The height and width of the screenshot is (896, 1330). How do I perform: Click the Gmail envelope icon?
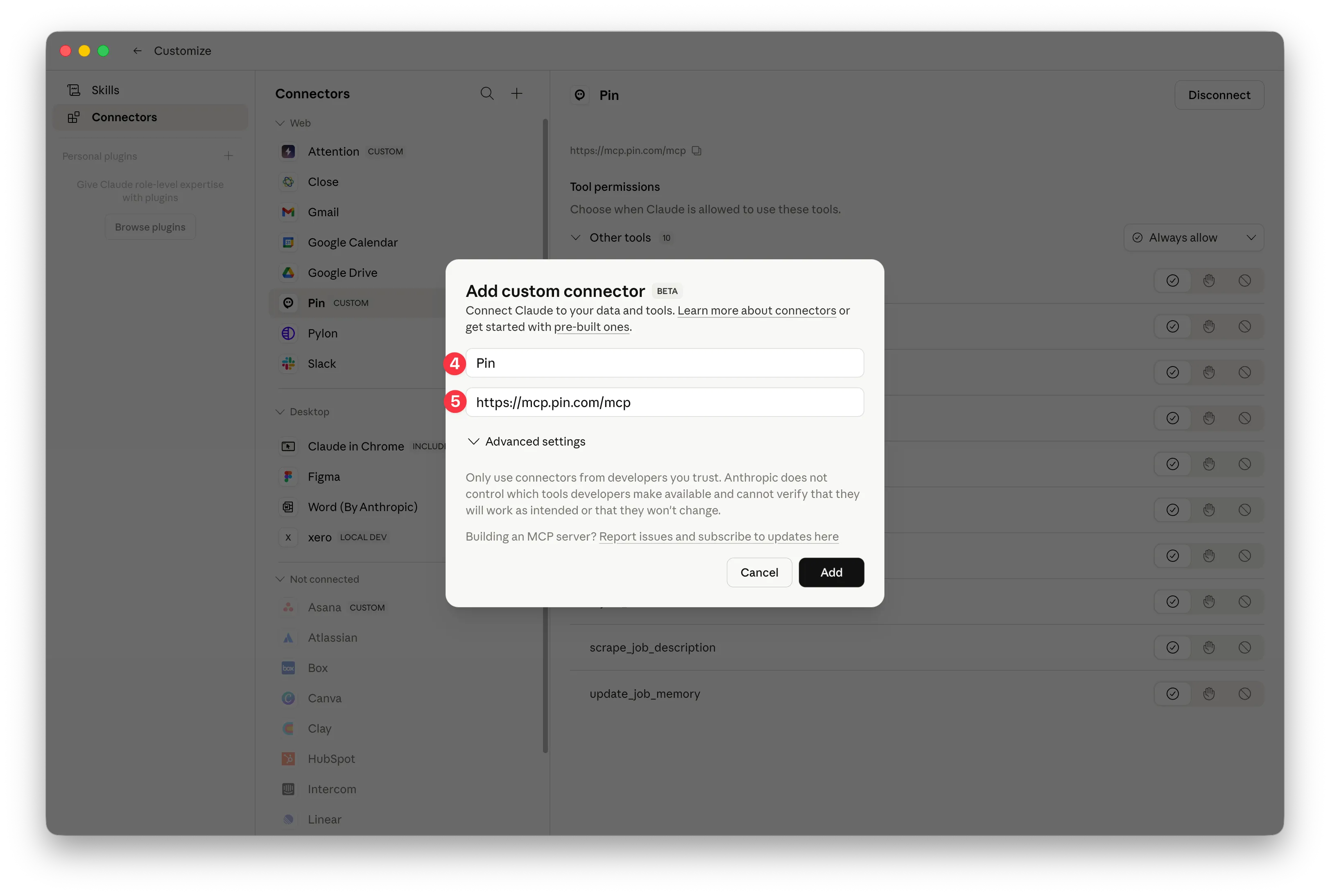coord(289,212)
